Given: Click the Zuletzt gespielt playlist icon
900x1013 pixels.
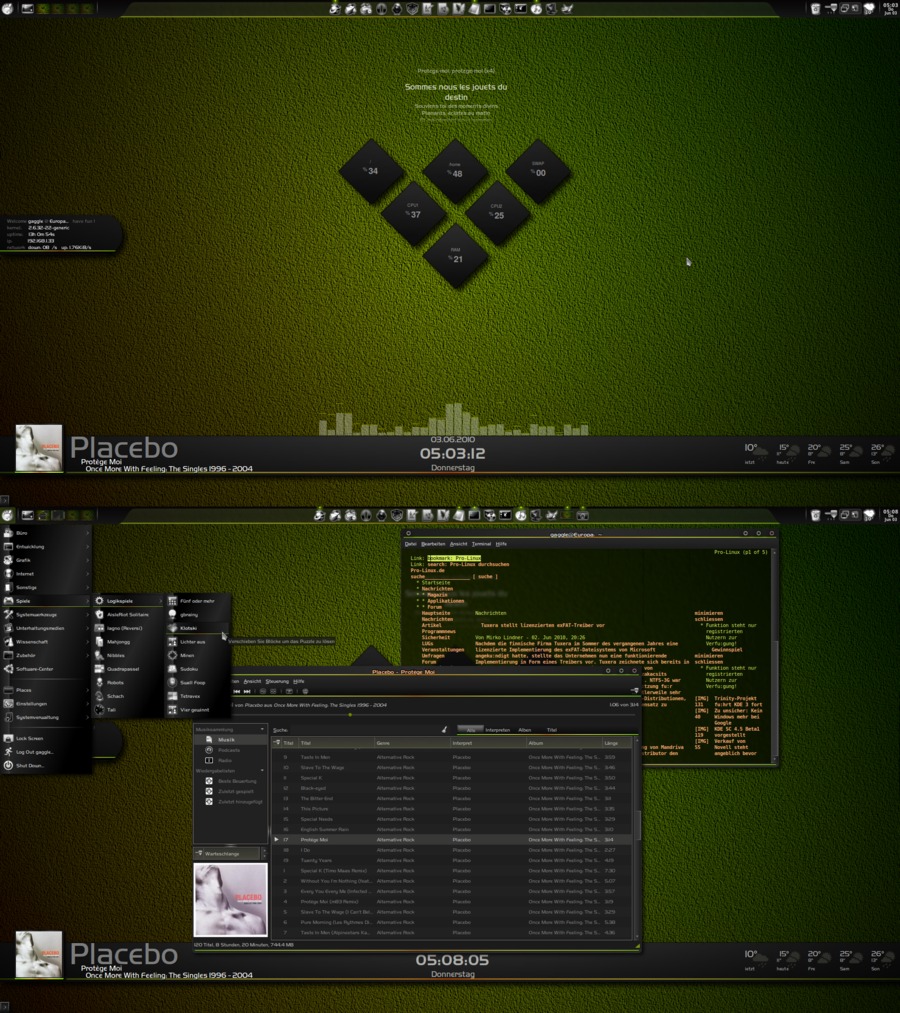Looking at the screenshot, I should tap(209, 791).
